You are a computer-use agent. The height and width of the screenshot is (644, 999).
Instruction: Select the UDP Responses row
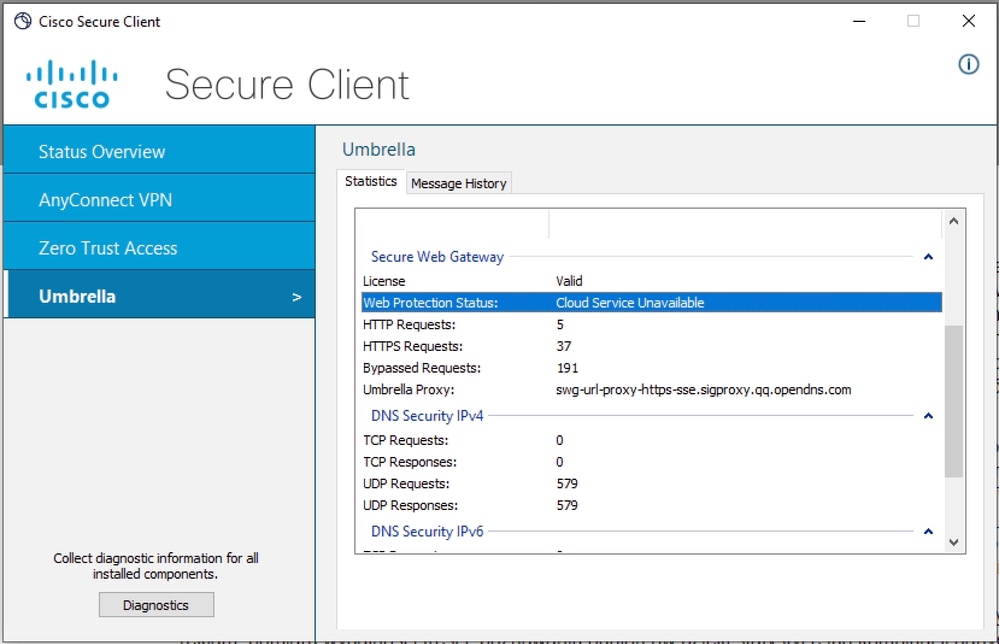click(651, 505)
